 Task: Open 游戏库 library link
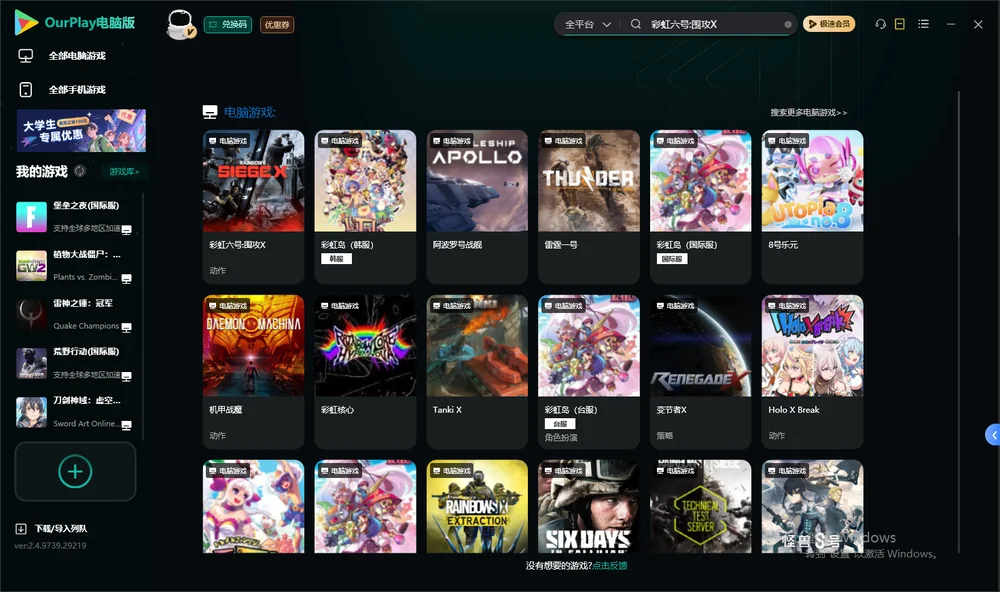point(124,172)
